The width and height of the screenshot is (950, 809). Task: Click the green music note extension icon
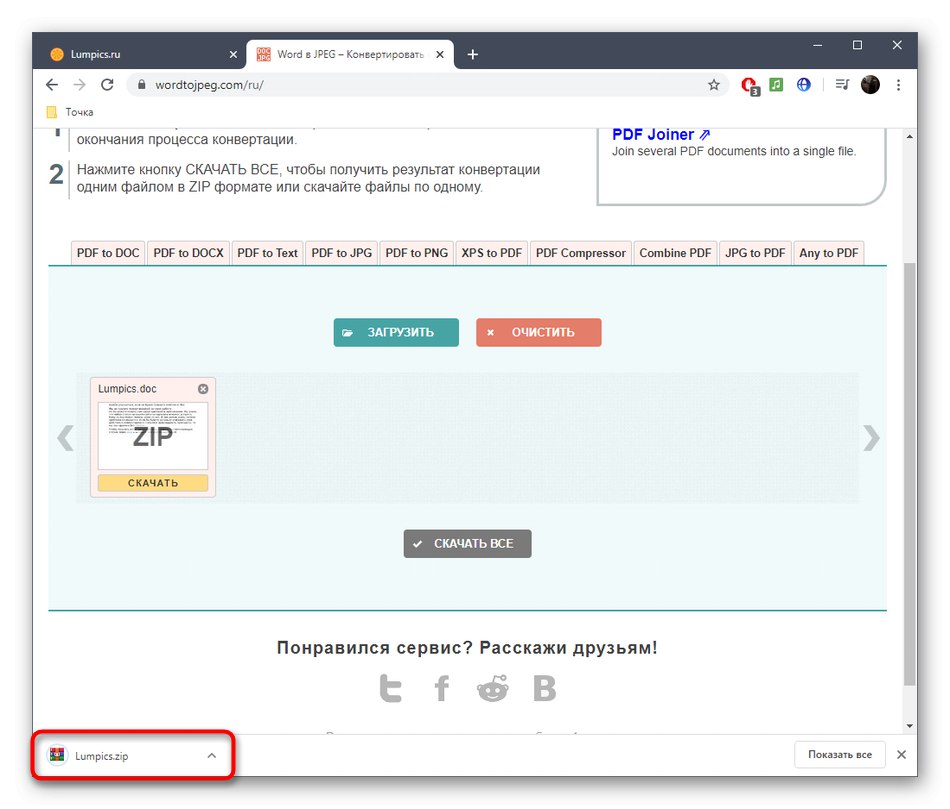point(776,85)
